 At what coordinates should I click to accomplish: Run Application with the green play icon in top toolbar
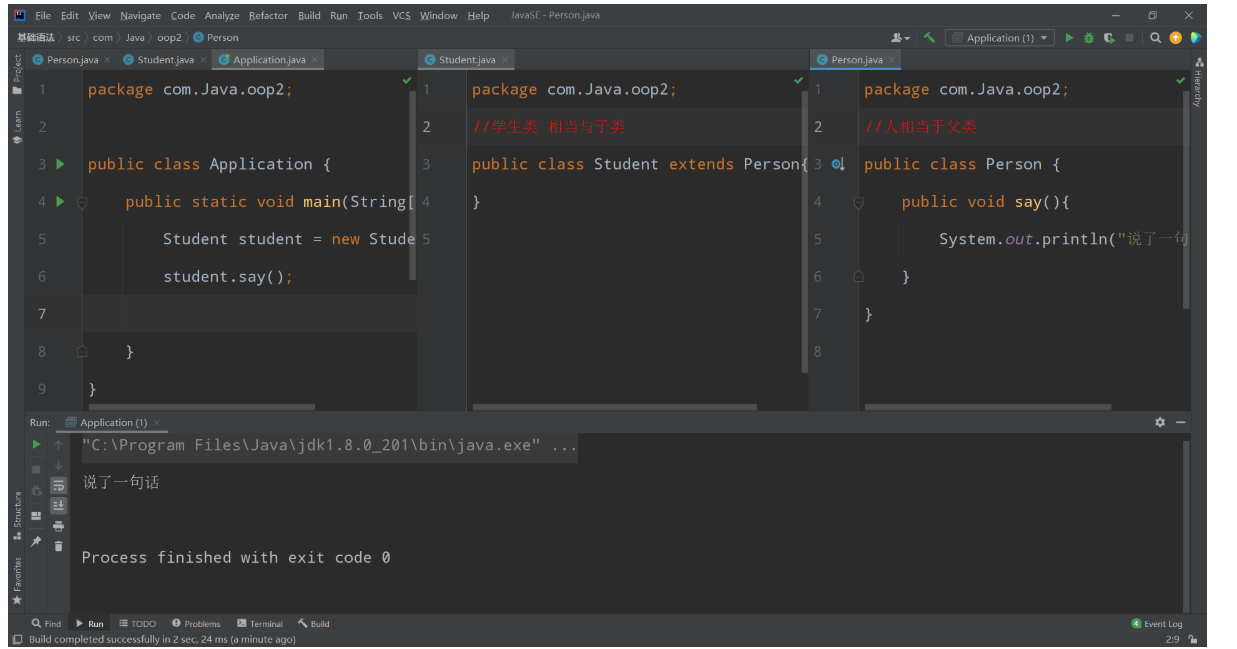(1069, 38)
